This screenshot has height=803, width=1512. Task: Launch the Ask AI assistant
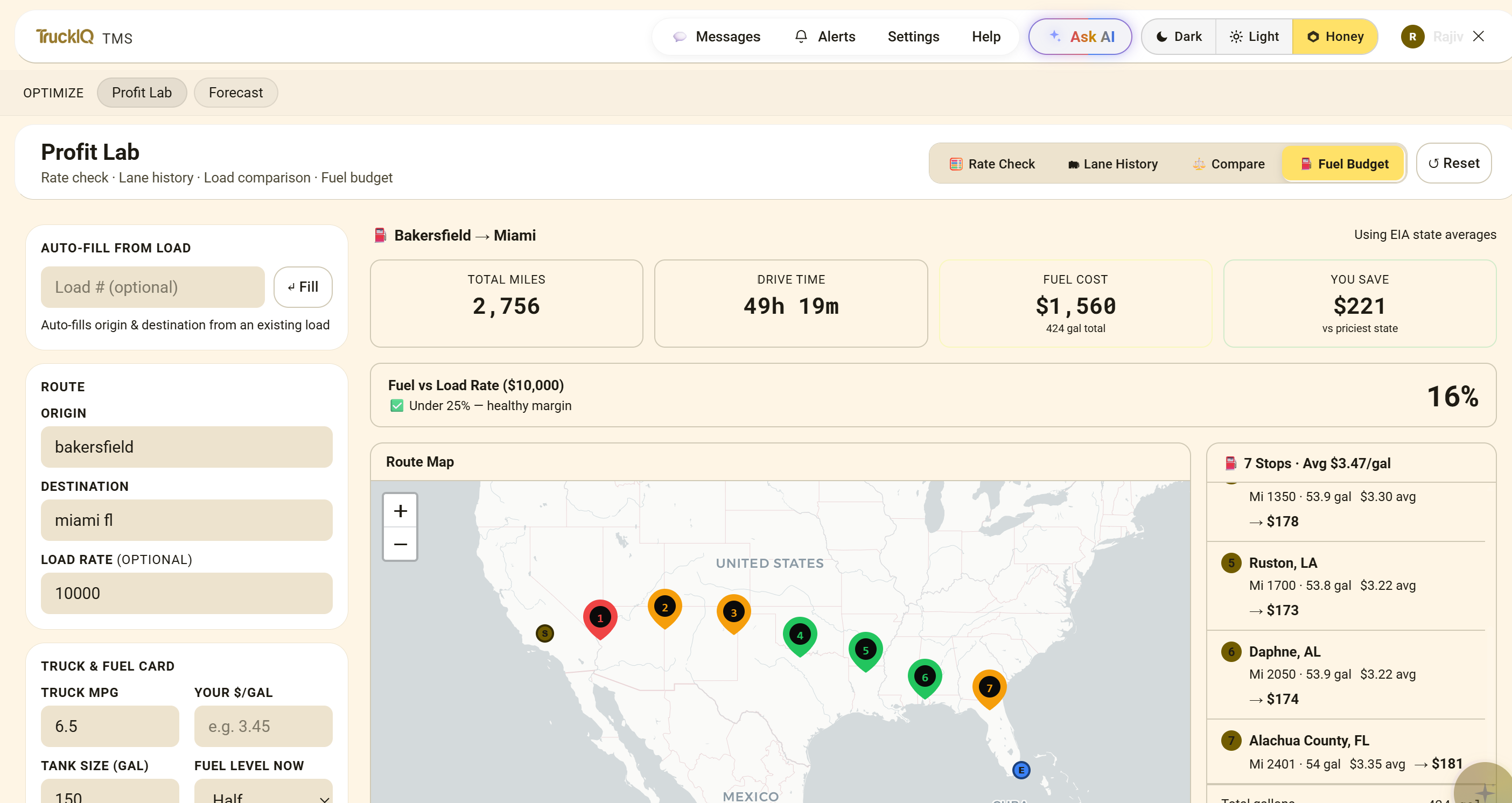pyautogui.click(x=1080, y=37)
